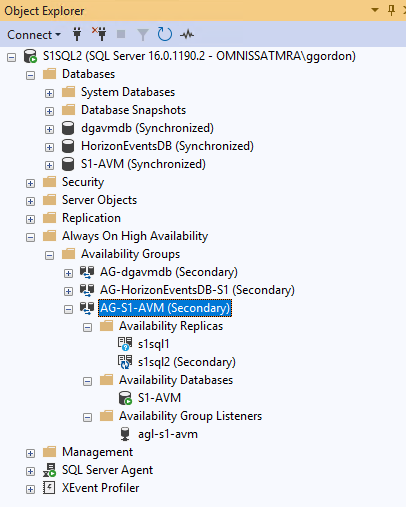Screen dimensions: 406x507
Task: Click the Stop square toolbar icon
Action: pos(121,34)
